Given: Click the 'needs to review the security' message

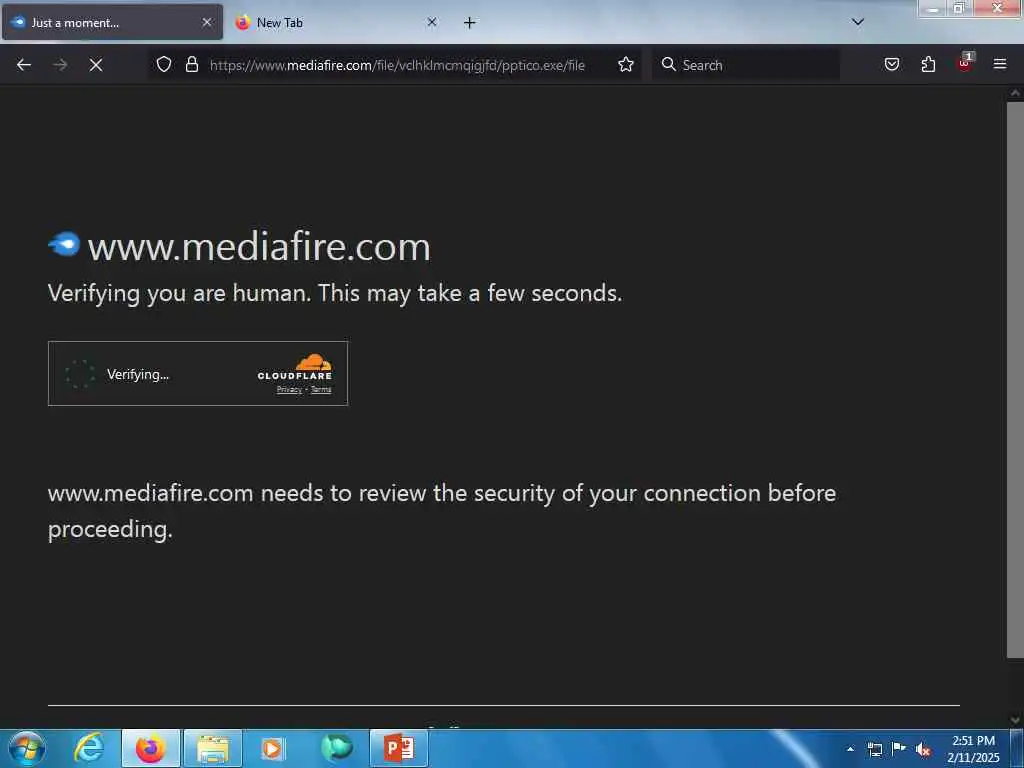Looking at the screenshot, I should [441, 511].
